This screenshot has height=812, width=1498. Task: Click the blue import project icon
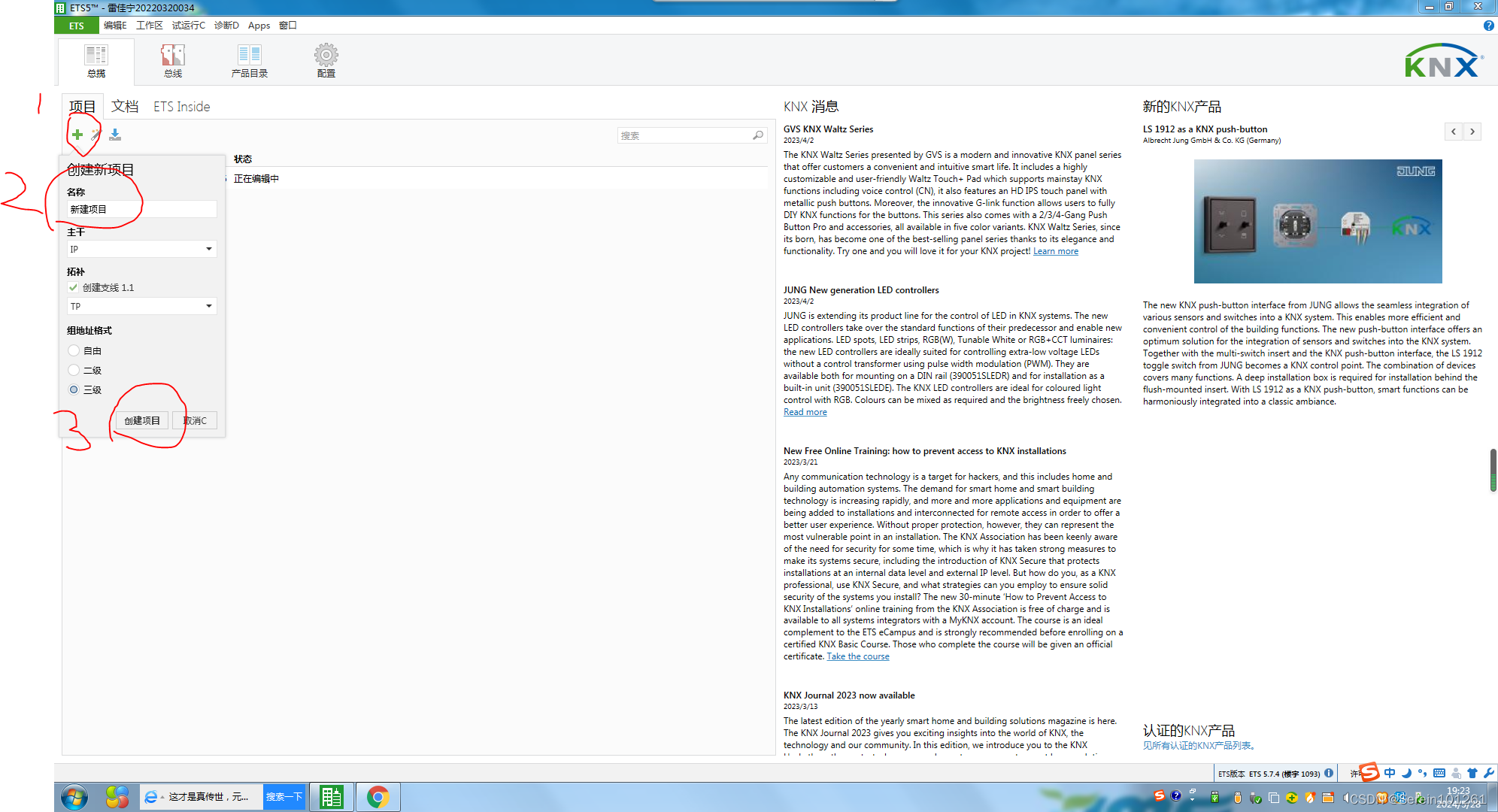point(115,135)
